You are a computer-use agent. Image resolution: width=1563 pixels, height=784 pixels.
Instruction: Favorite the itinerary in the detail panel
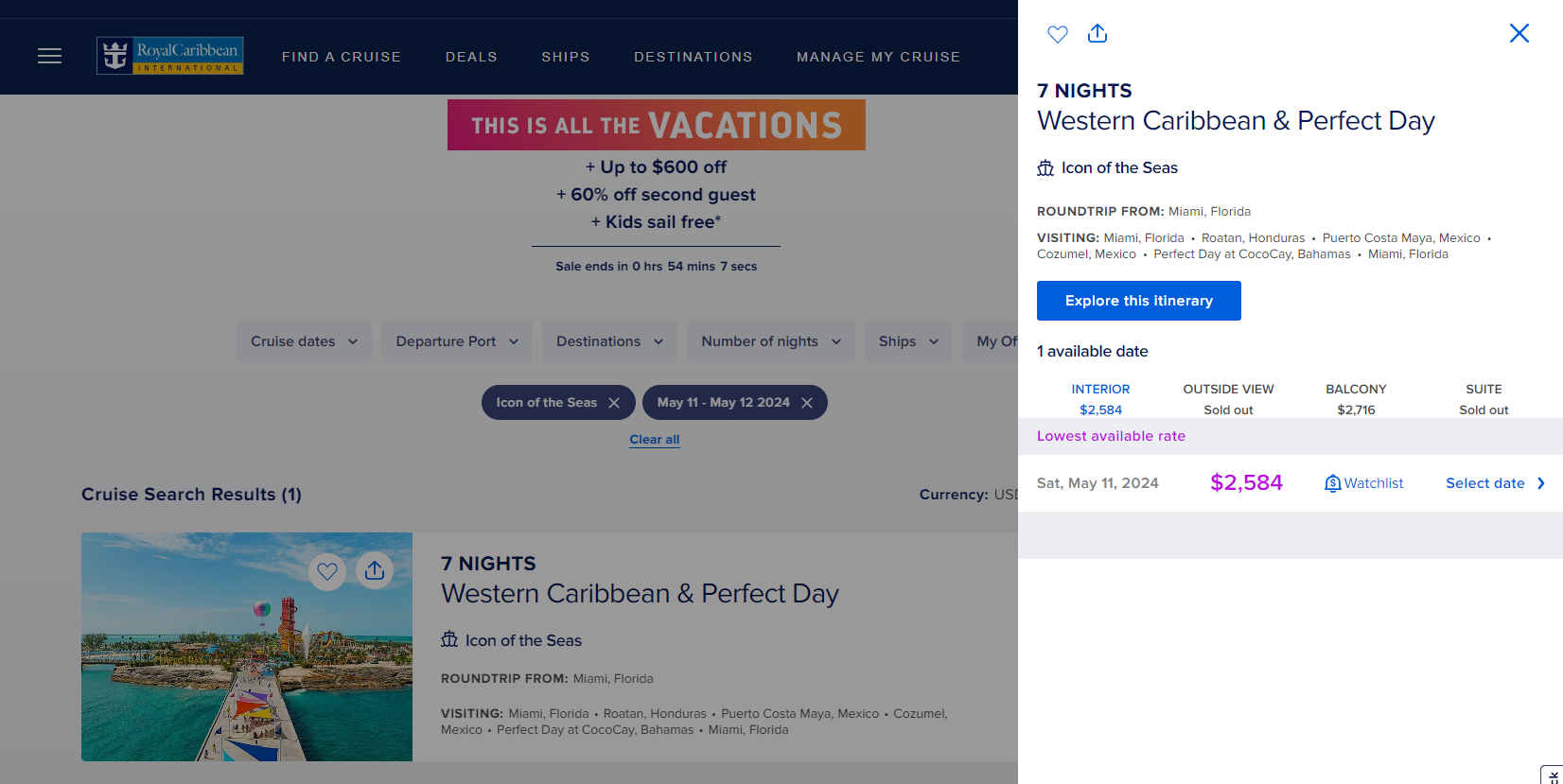point(1057,34)
